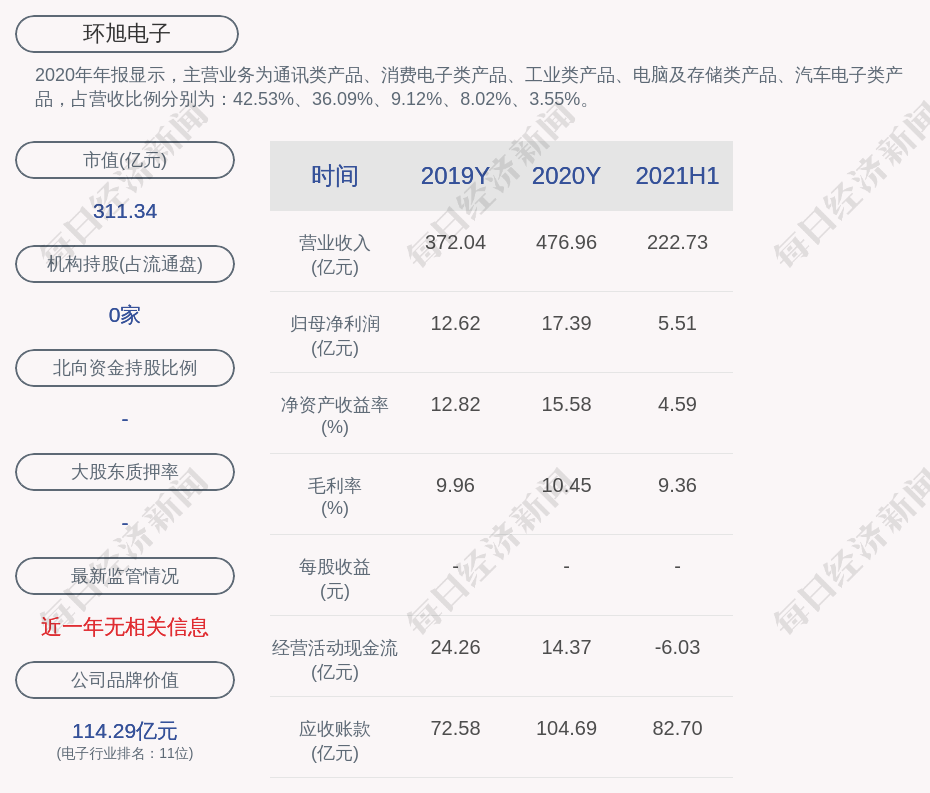Screen dimensions: 930x793
Task: Click ROE value 12.82
Action: click(x=455, y=404)
